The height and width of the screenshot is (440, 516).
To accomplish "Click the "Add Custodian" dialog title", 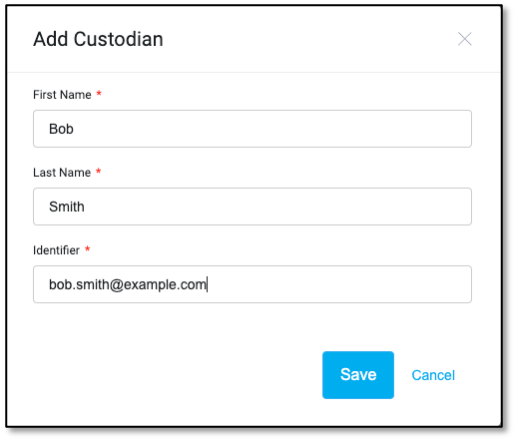I will [x=98, y=39].
